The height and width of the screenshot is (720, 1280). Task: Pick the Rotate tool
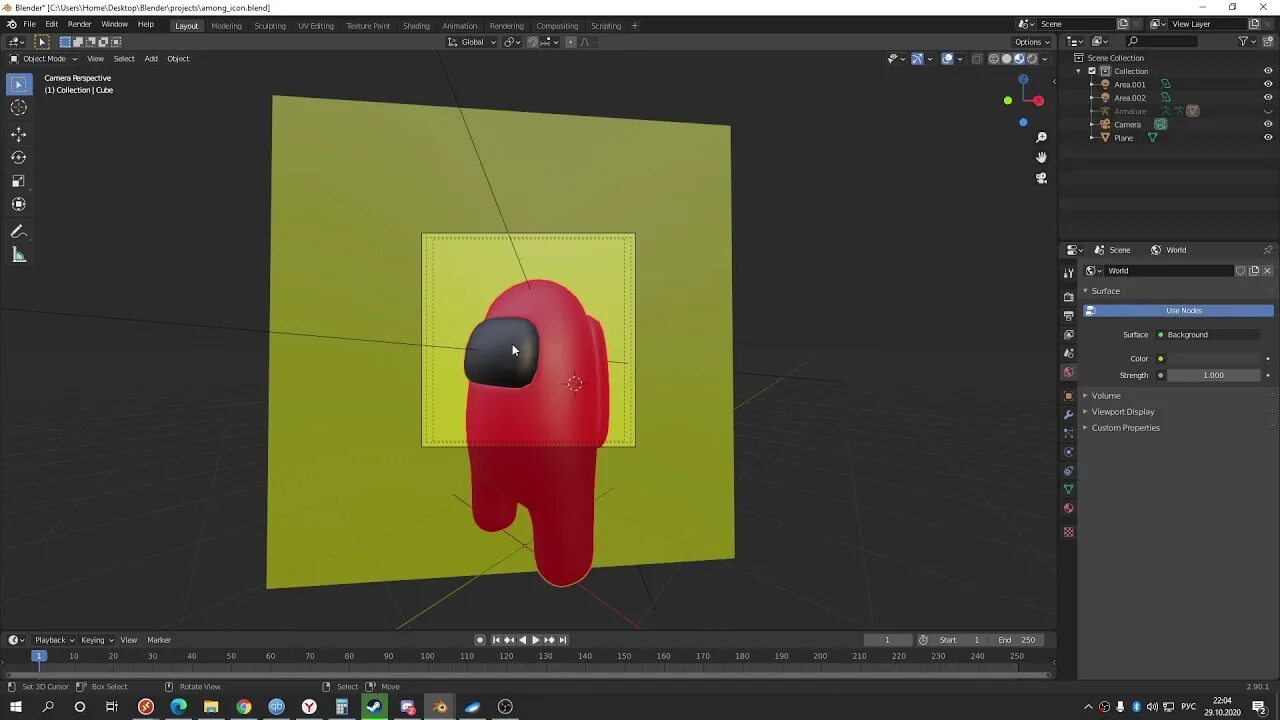tap(18, 157)
